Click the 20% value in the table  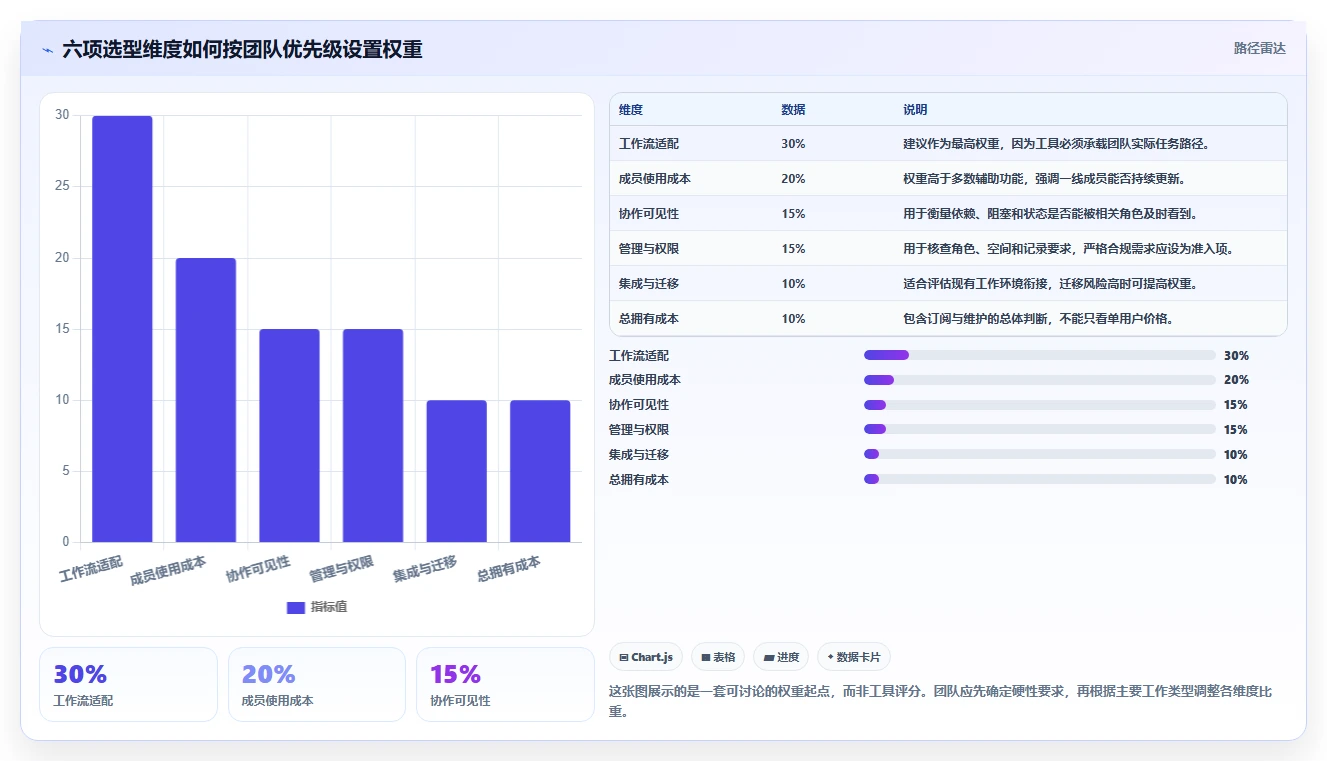[x=793, y=179]
